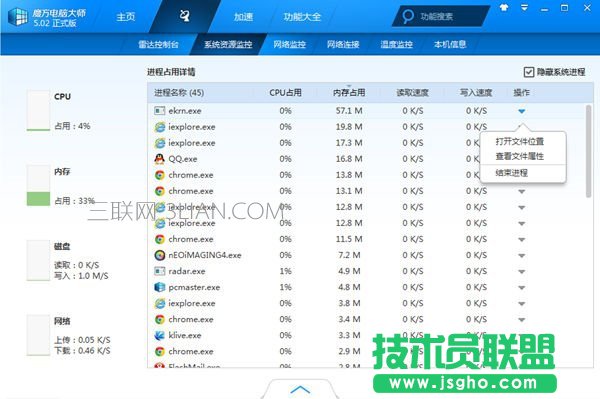Expand action arrow for 3.8 M iexplore.exe
Viewport: 600px width, 399px height.
(x=522, y=304)
